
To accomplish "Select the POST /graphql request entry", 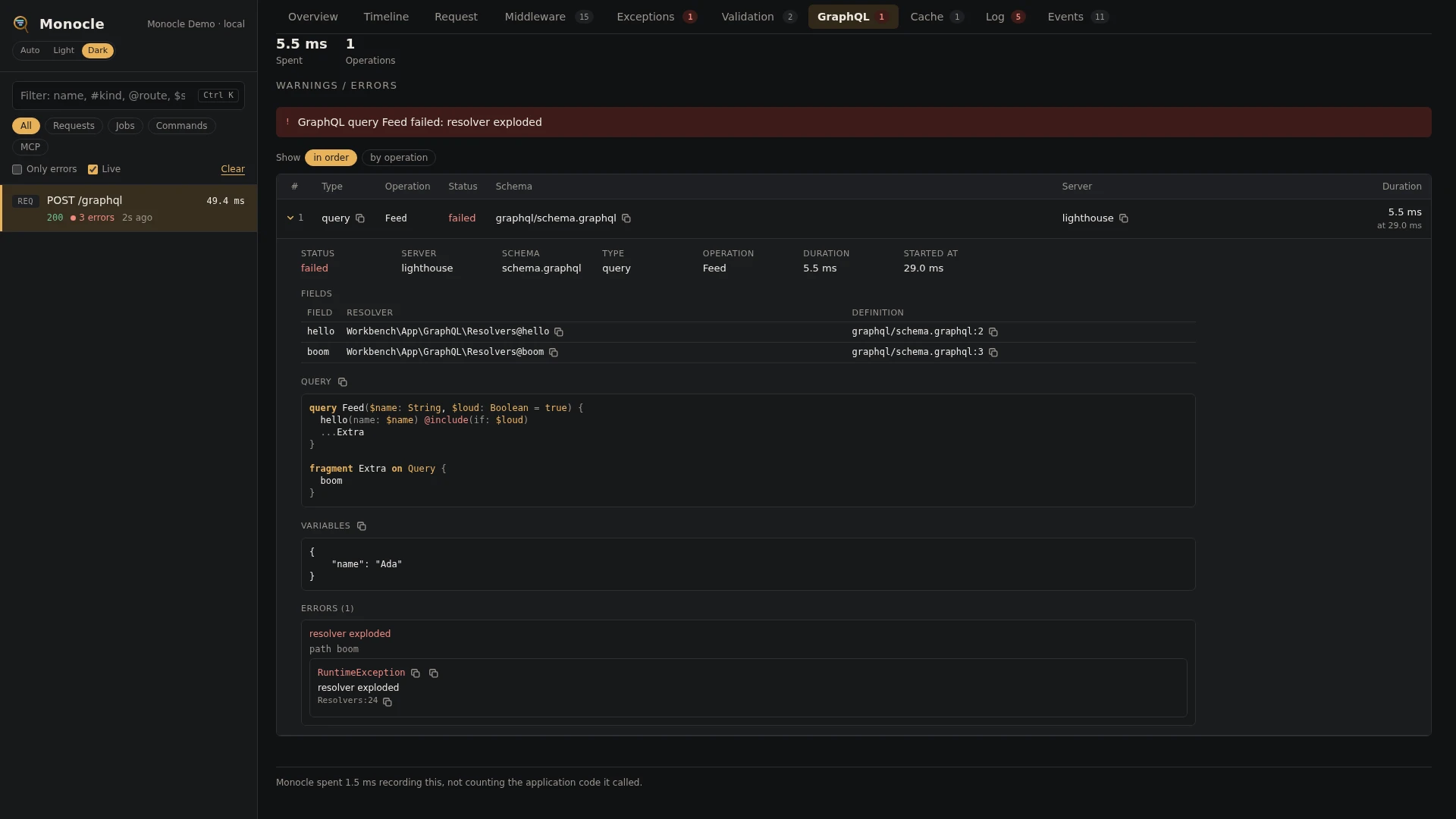I will pos(129,209).
